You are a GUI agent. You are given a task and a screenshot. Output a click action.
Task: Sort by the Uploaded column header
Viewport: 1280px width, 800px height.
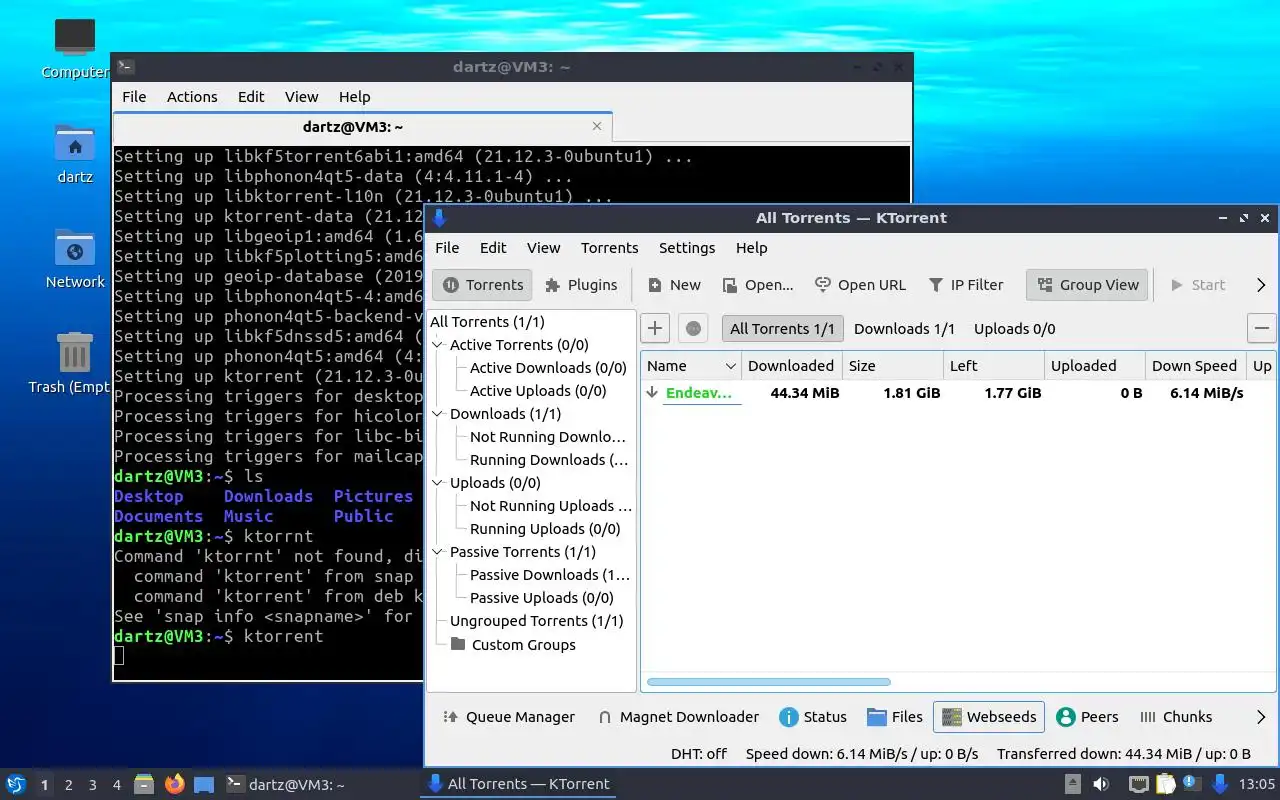[x=1095, y=366]
